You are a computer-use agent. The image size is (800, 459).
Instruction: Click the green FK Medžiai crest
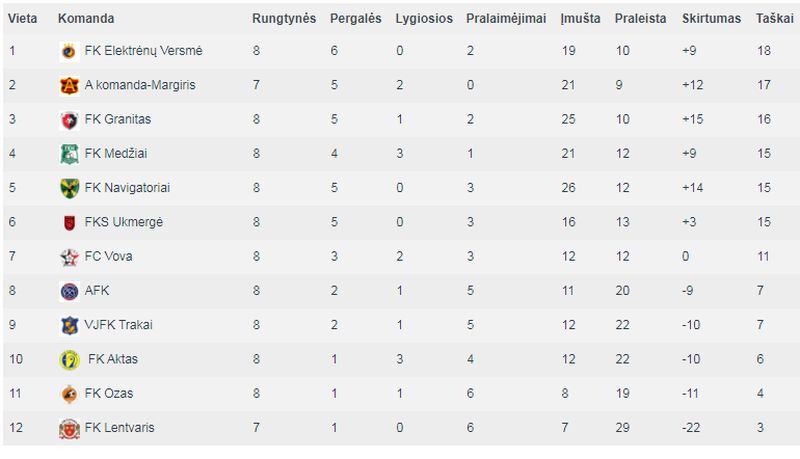coord(69,154)
